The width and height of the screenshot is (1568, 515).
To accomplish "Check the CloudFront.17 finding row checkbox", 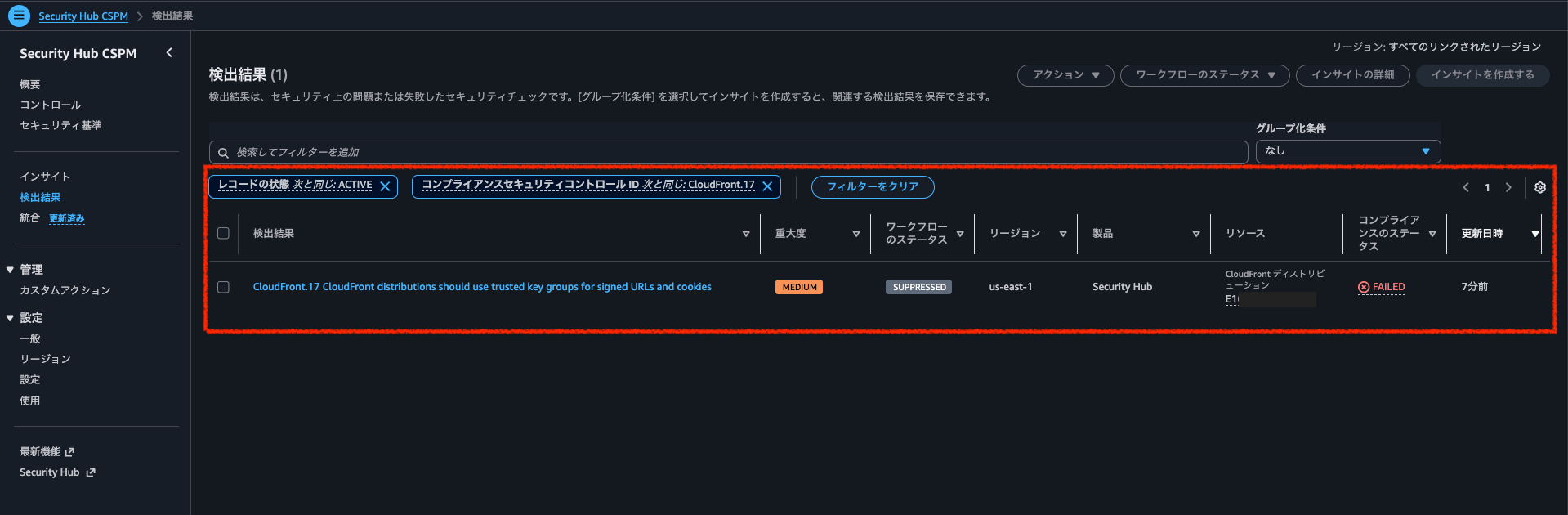I will pos(223,287).
